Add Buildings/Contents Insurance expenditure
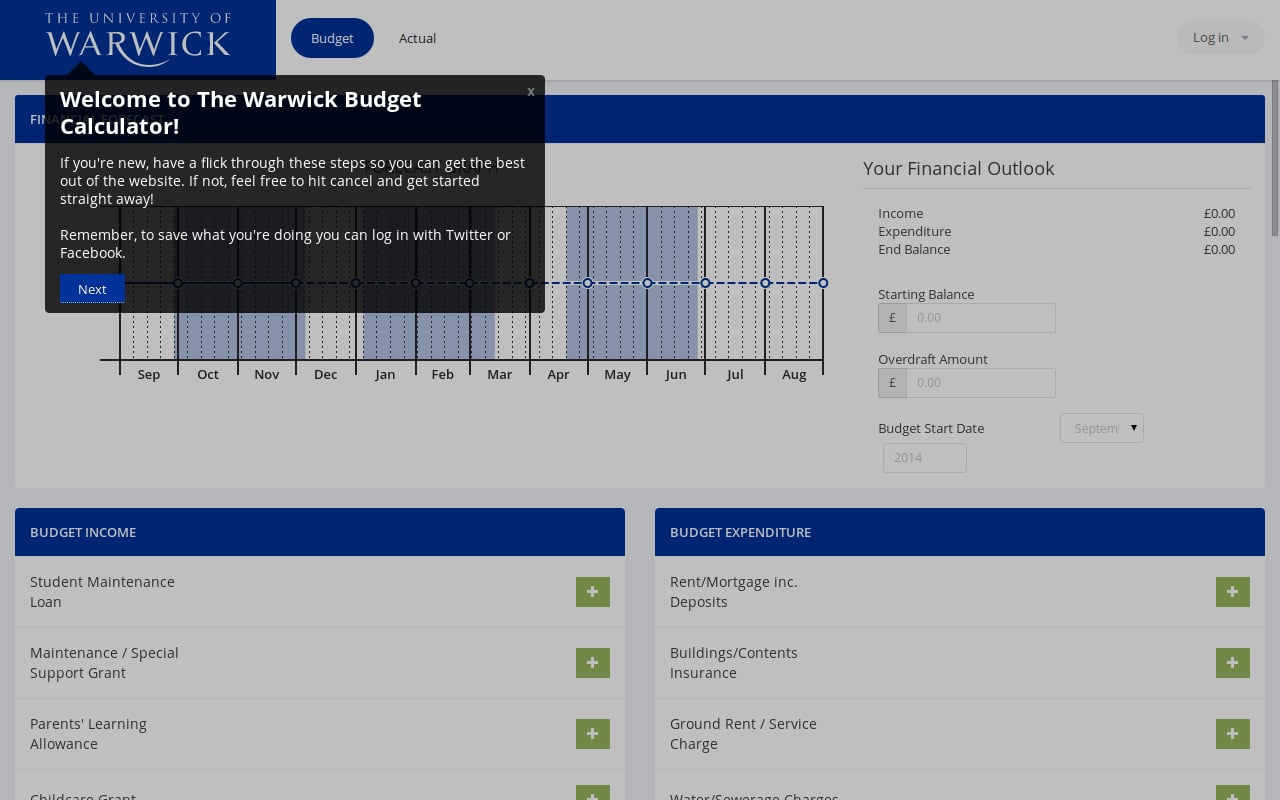1280x800 pixels. 1233,663
